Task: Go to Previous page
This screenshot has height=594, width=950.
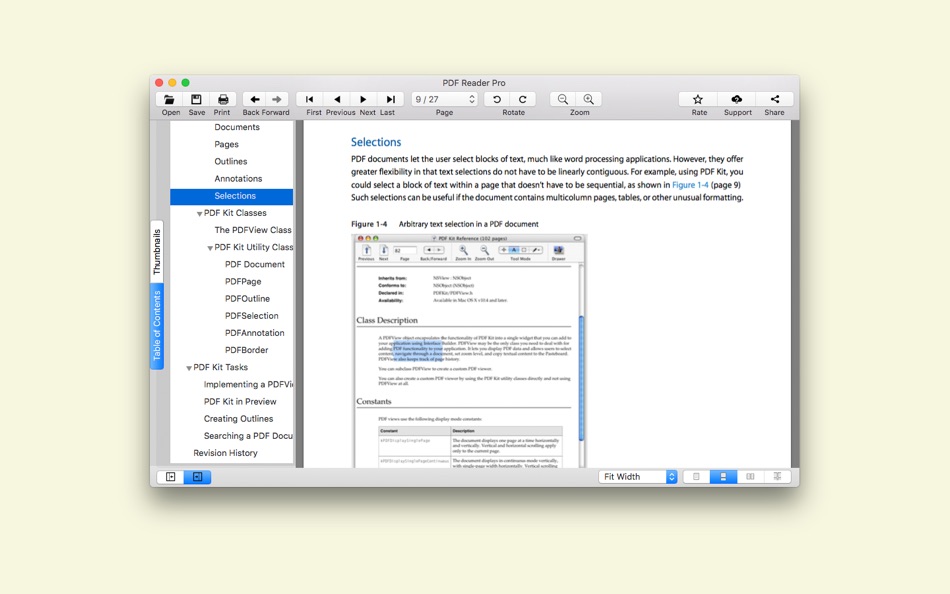Action: click(x=337, y=99)
